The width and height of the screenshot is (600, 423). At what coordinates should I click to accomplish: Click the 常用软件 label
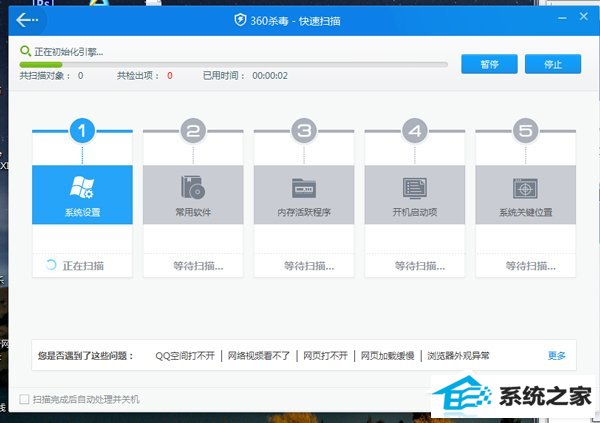193,212
